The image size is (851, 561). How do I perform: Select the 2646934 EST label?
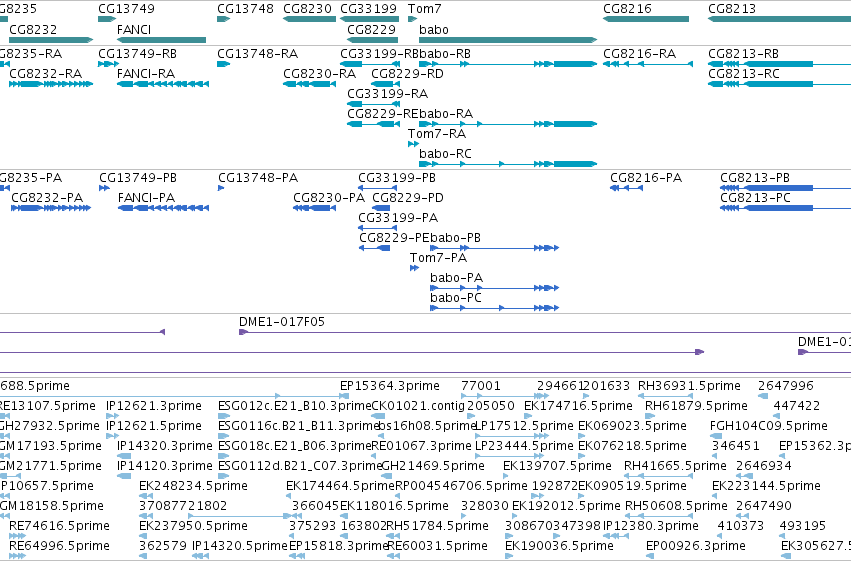click(764, 466)
